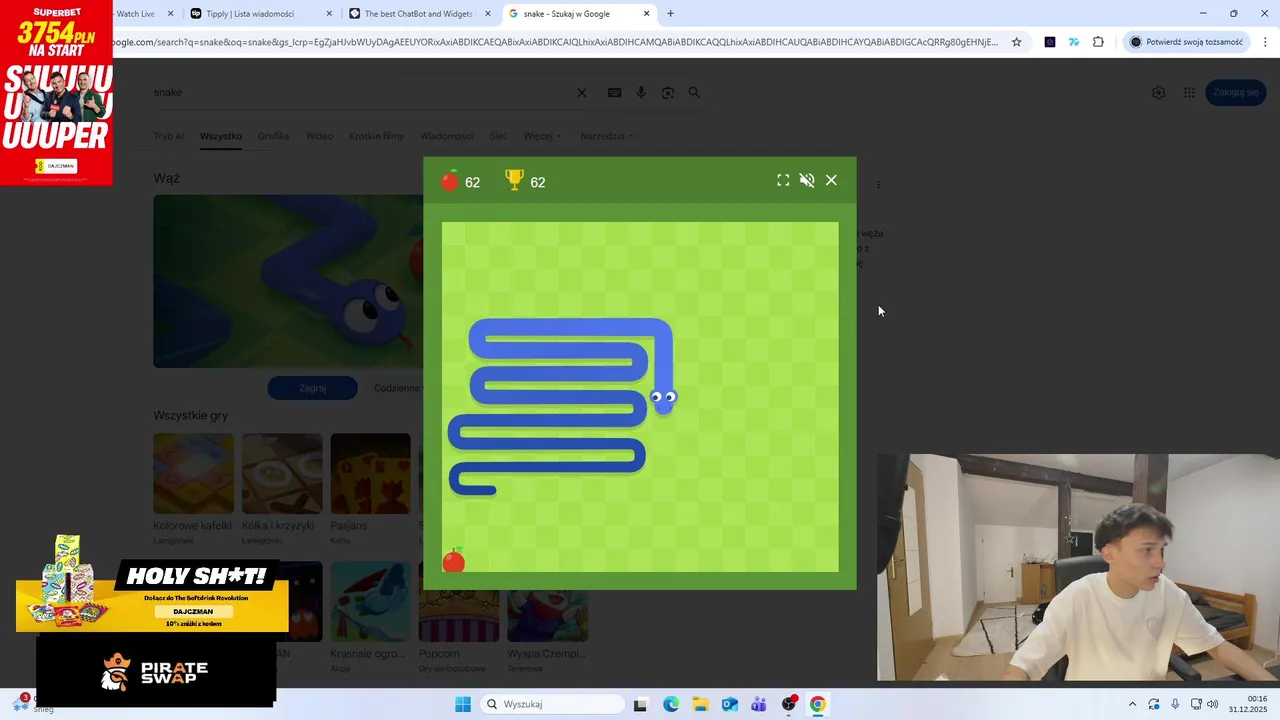
Task: Search by image with the Lens icon
Action: [x=667, y=92]
